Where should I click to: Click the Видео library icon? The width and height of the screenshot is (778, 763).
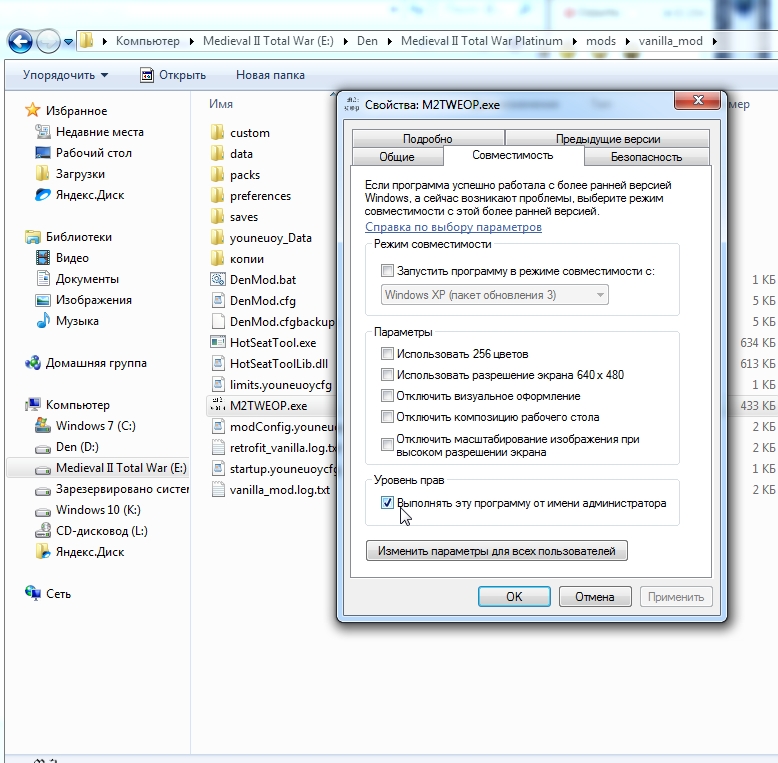coord(43,258)
